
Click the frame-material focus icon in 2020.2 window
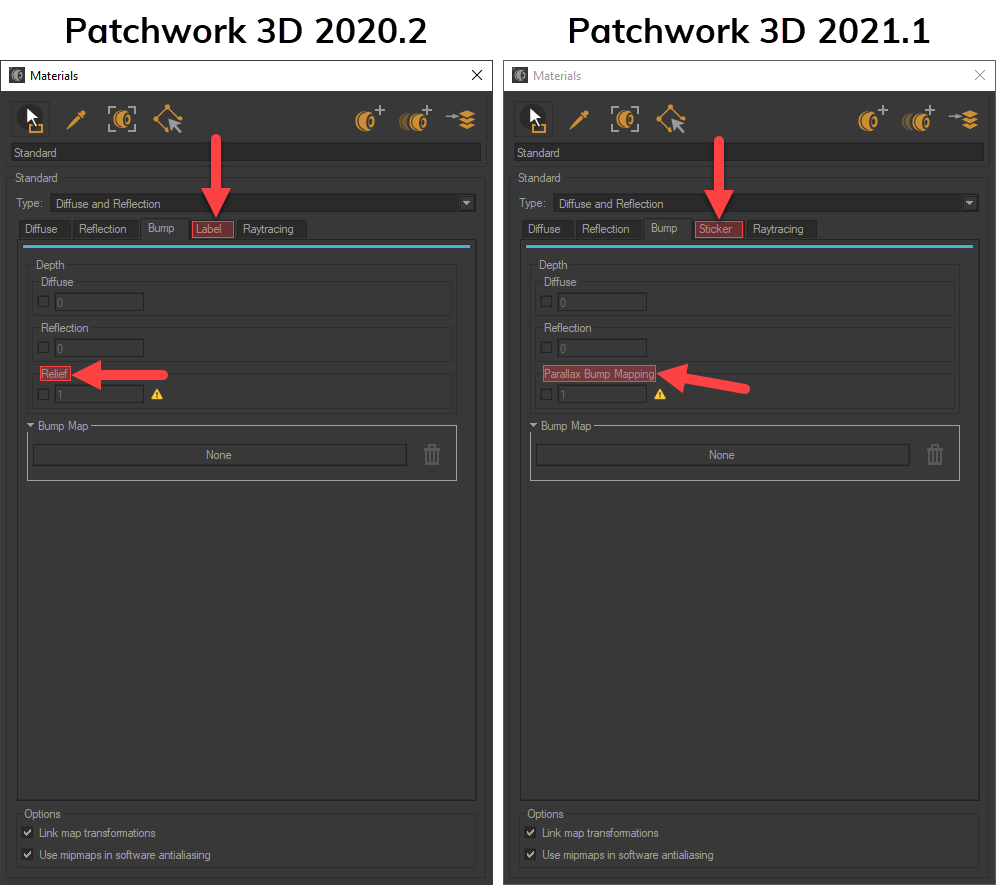point(122,119)
